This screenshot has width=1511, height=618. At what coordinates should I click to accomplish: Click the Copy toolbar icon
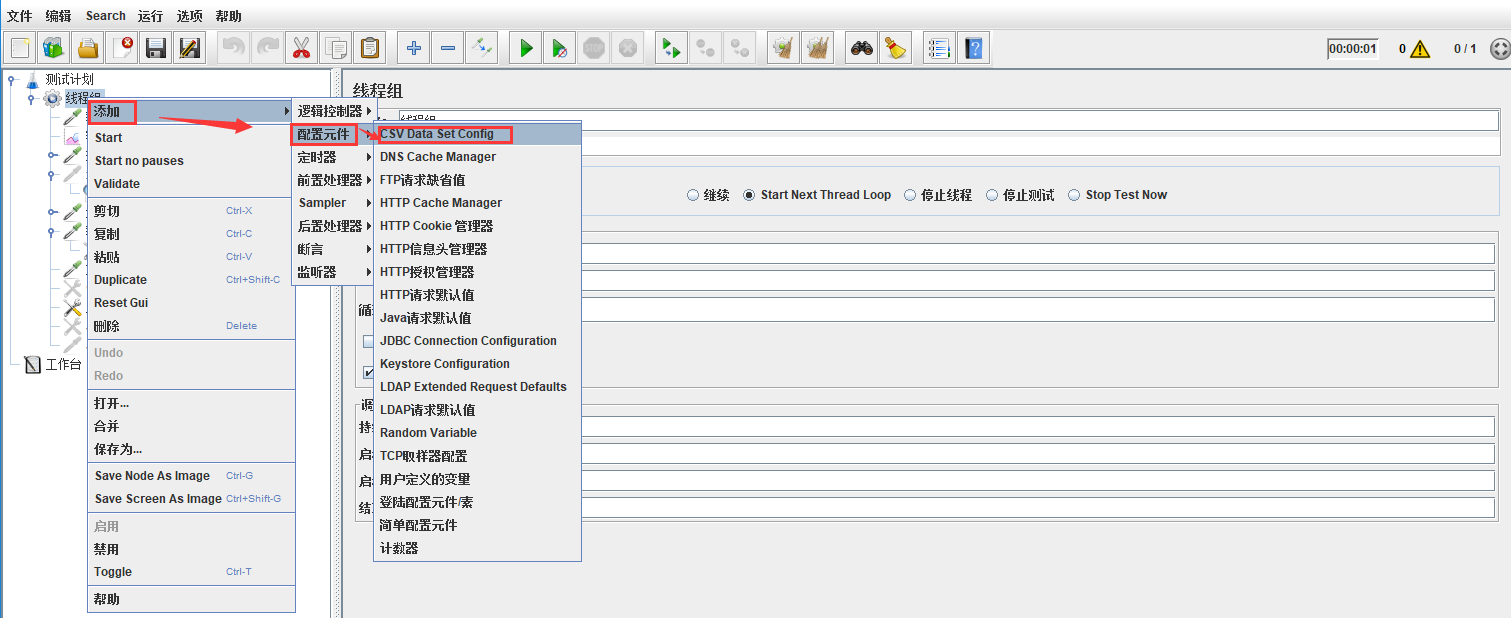(x=336, y=47)
